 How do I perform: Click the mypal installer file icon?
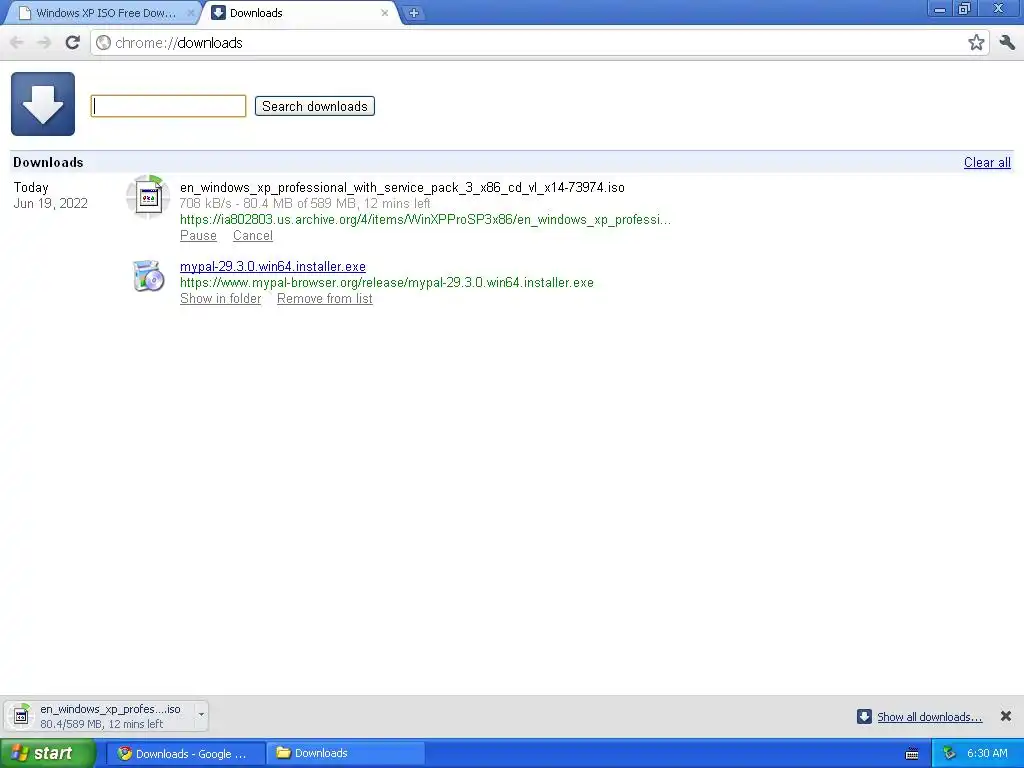[x=148, y=276]
